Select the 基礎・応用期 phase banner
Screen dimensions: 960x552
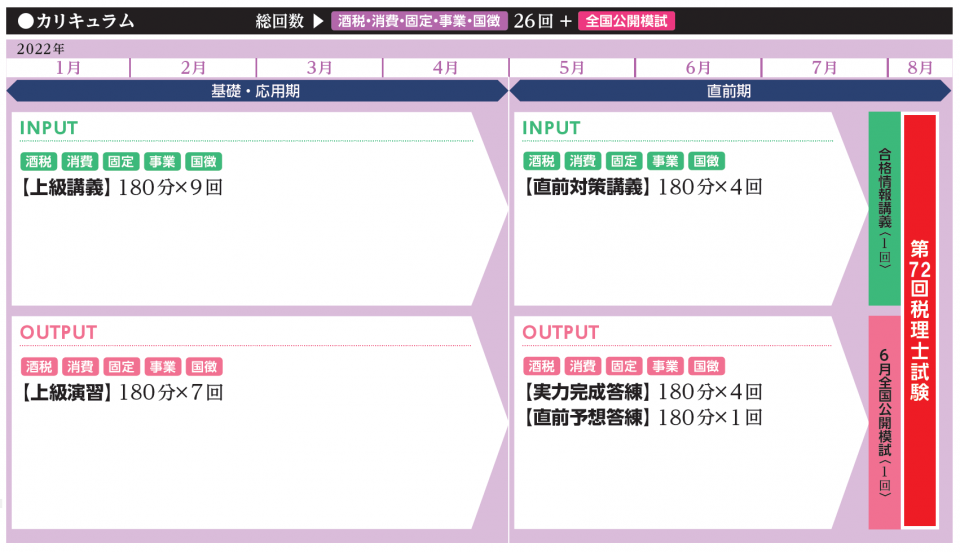[256, 91]
